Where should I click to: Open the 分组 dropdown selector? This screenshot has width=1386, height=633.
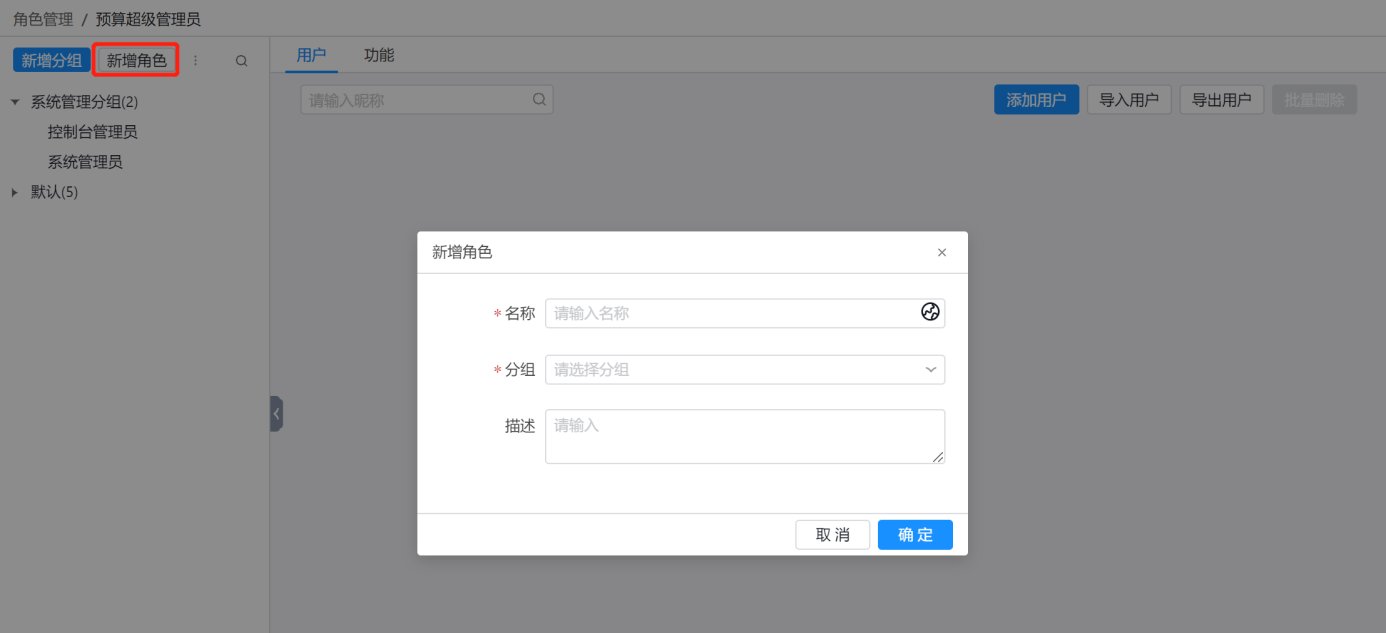pyautogui.click(x=744, y=370)
